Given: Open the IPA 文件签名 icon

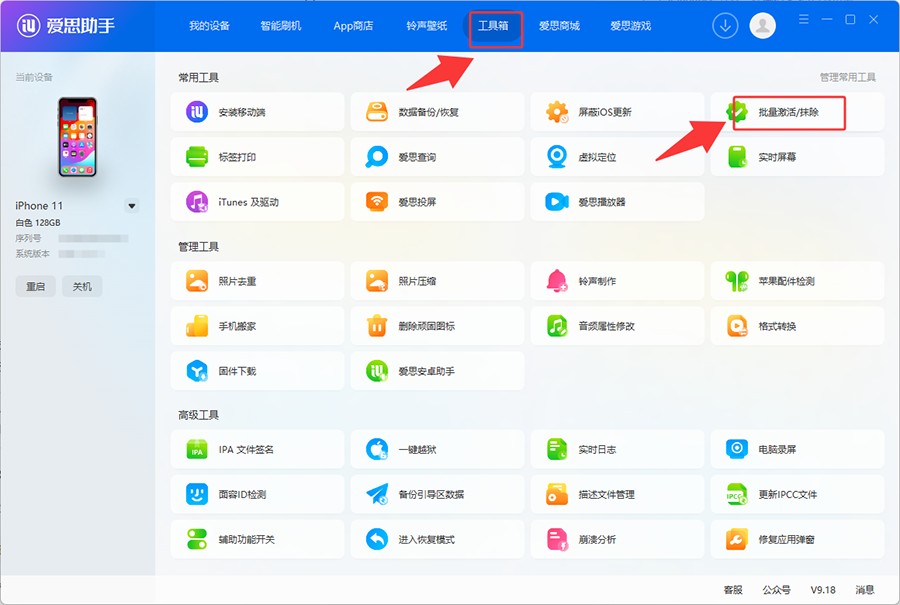Looking at the screenshot, I should (x=197, y=449).
